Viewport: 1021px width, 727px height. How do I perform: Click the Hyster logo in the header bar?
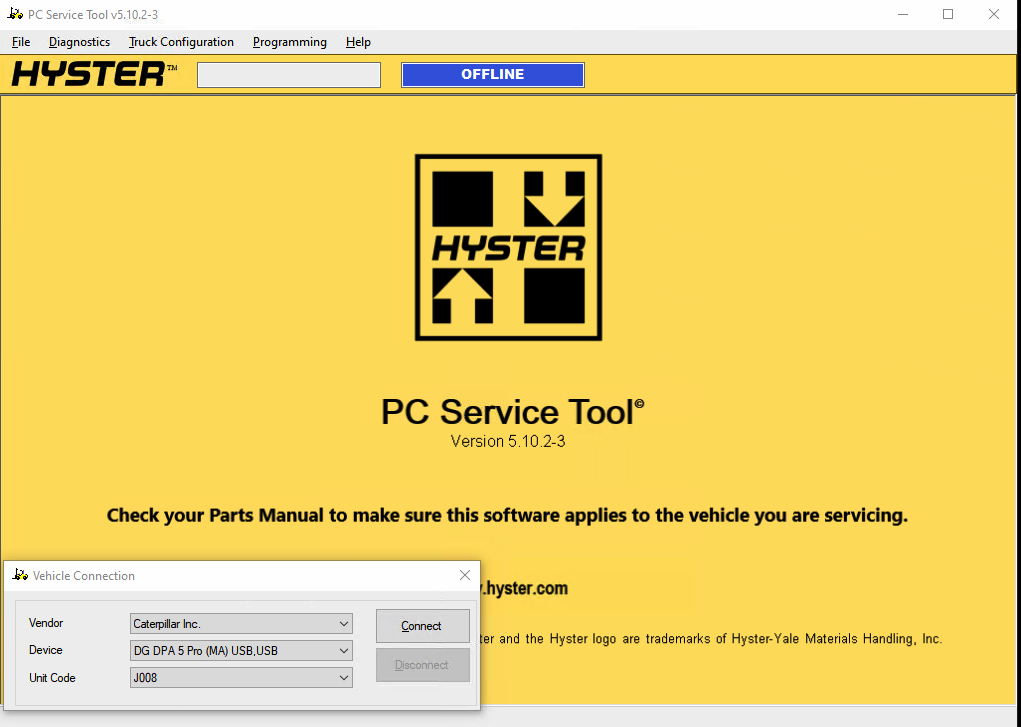94,74
